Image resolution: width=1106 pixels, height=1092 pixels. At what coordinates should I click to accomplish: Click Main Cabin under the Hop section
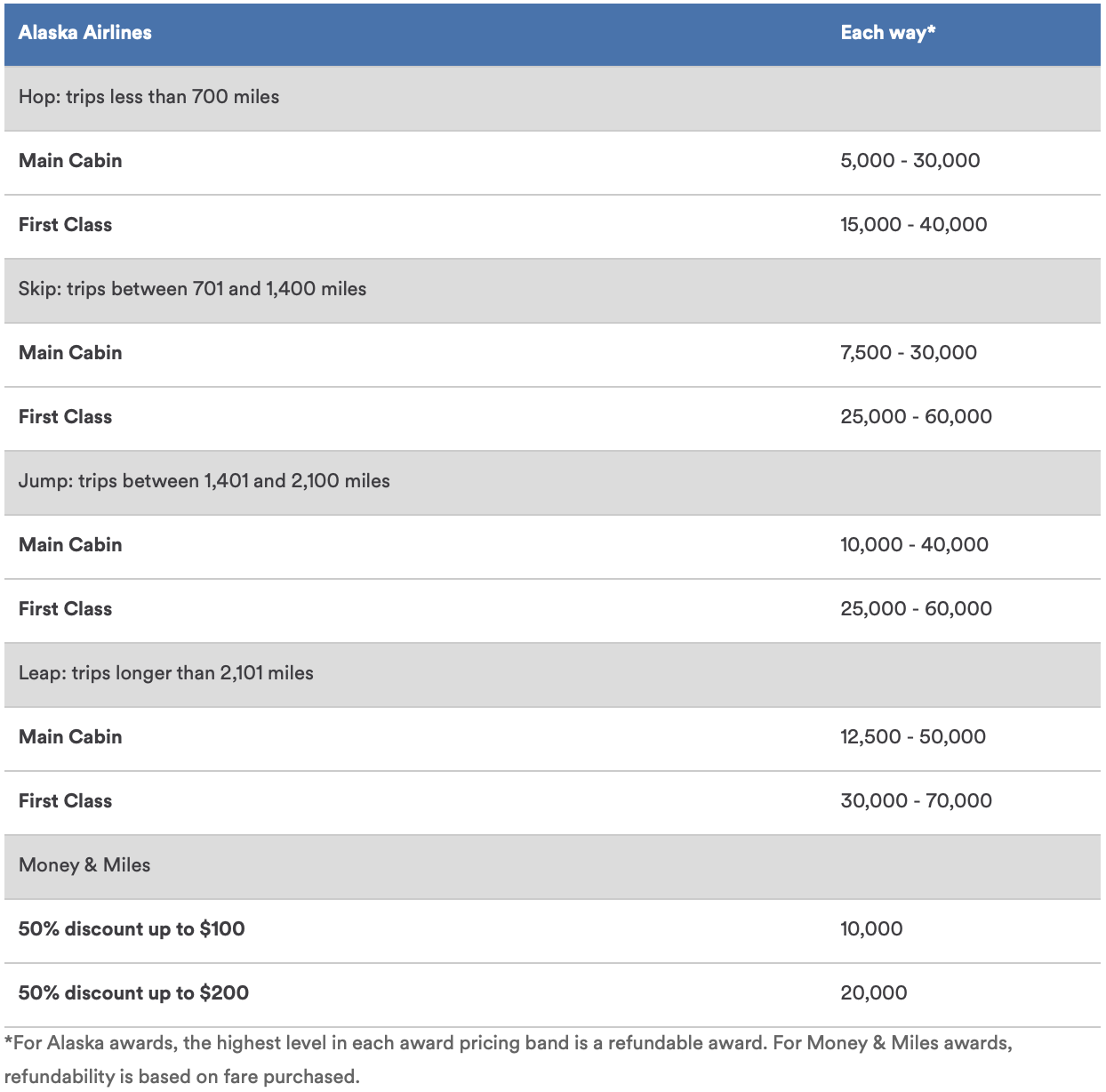(x=70, y=161)
